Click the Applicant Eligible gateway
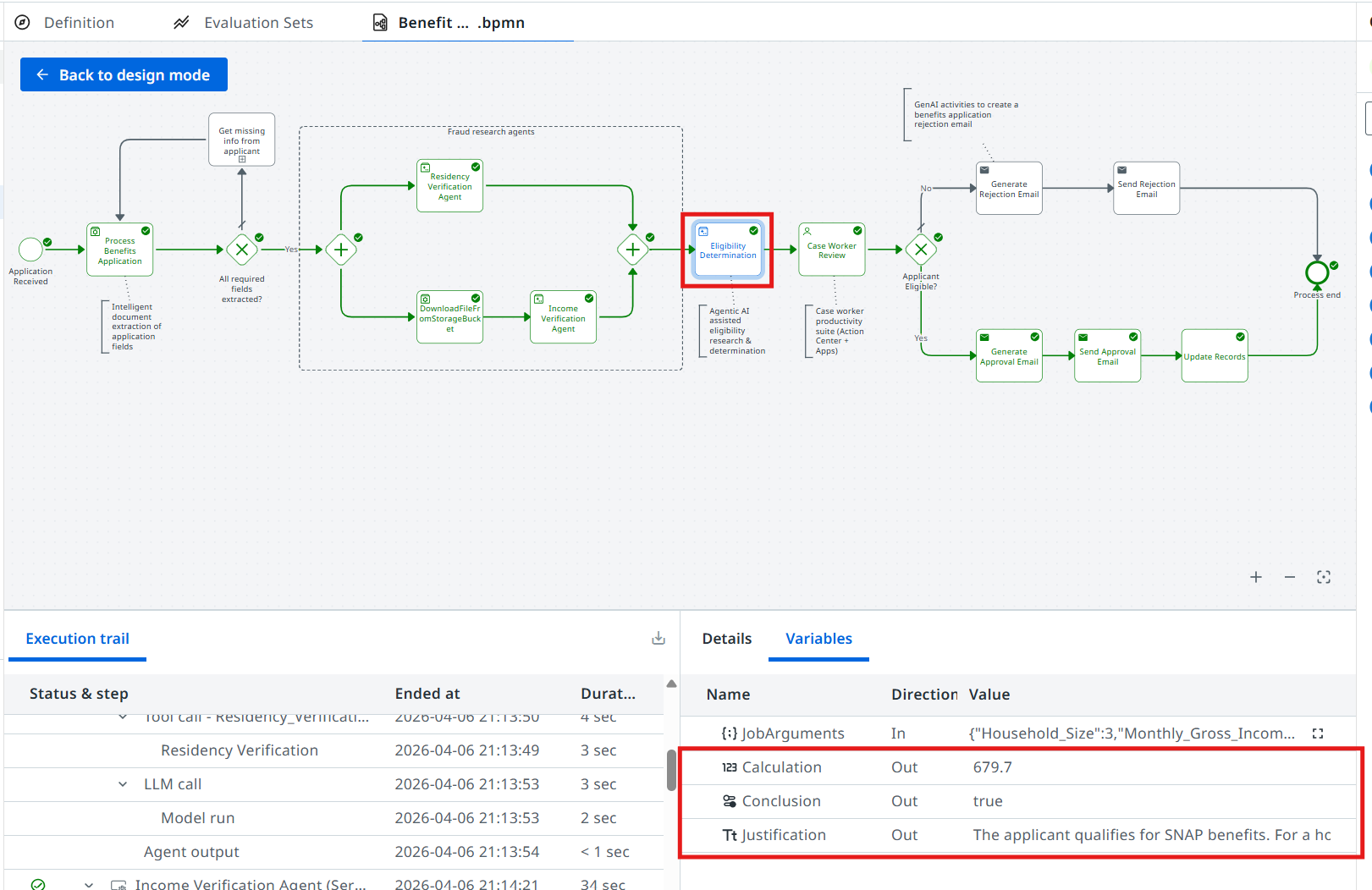 (x=921, y=250)
